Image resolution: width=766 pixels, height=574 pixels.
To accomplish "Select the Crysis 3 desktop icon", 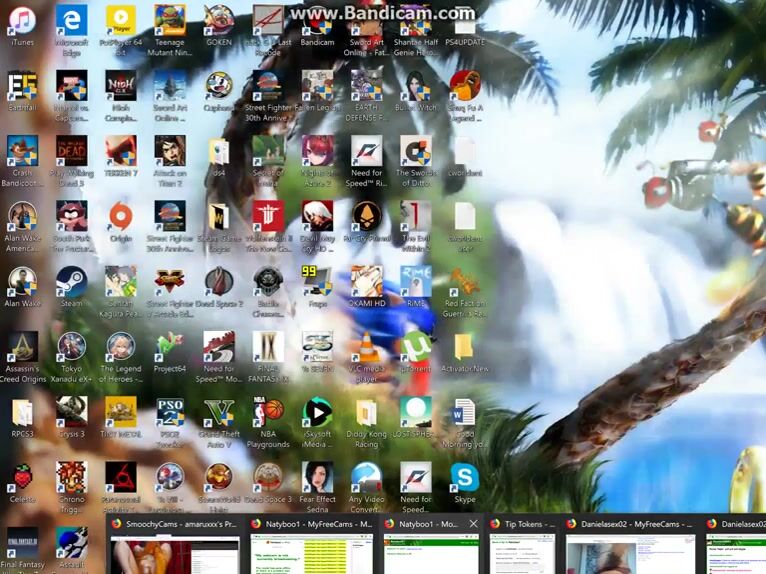I will coord(71,413).
